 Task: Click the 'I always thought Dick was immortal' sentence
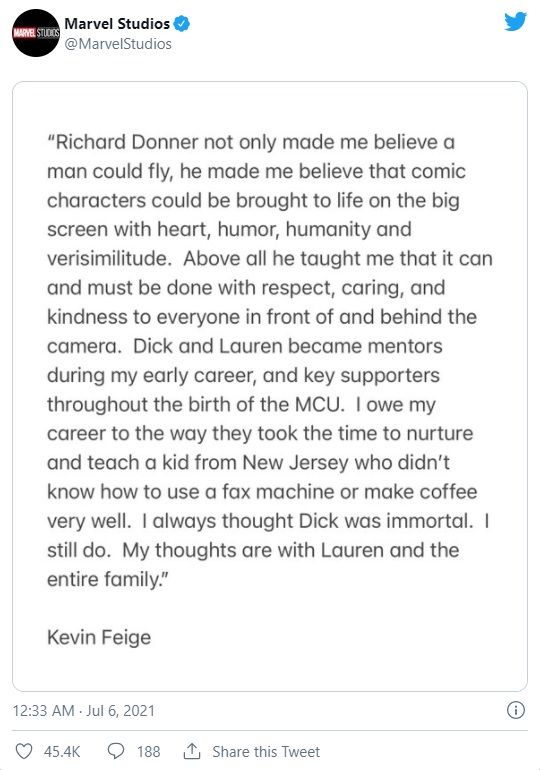coord(307,521)
